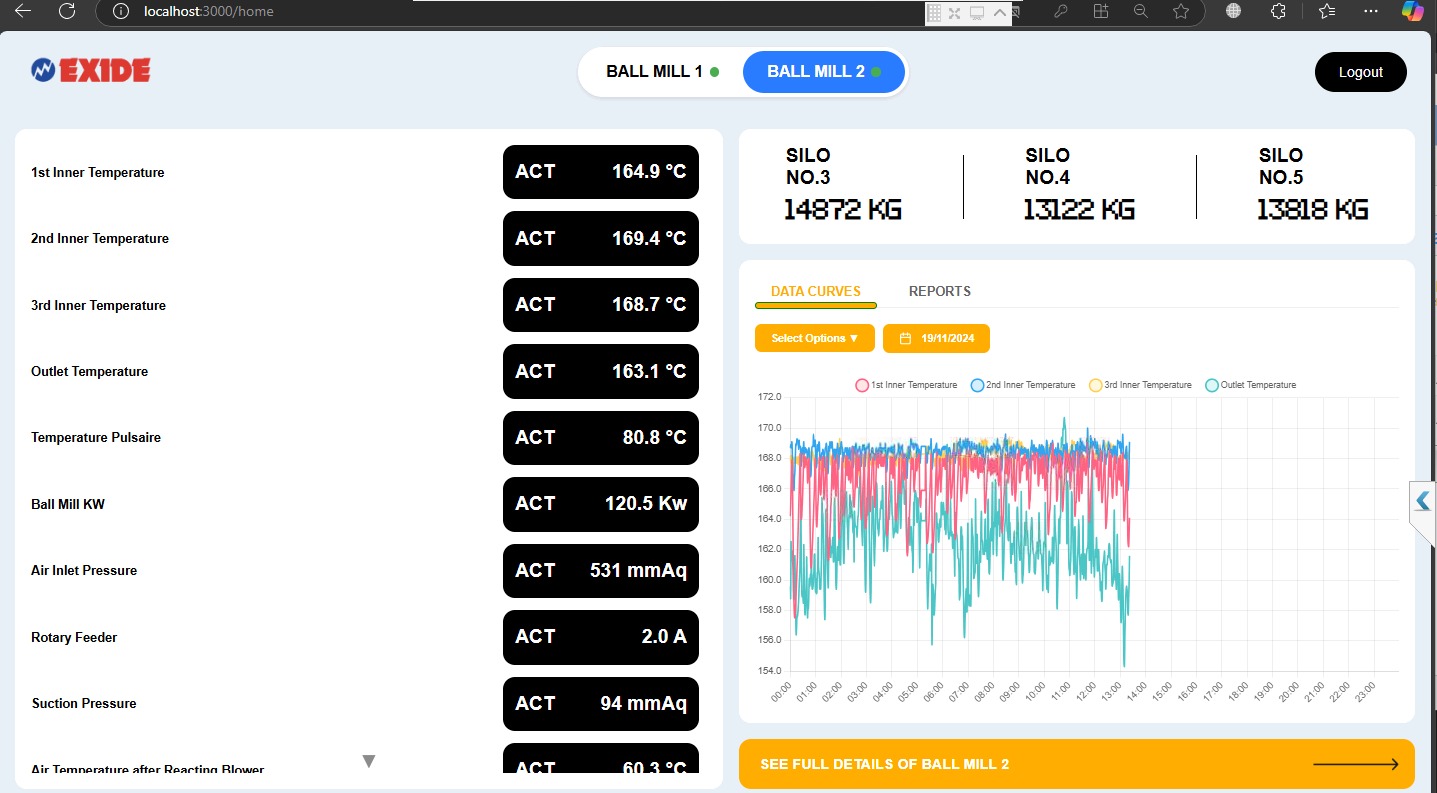Click the Exide logo
1437x793 pixels.
coord(90,70)
